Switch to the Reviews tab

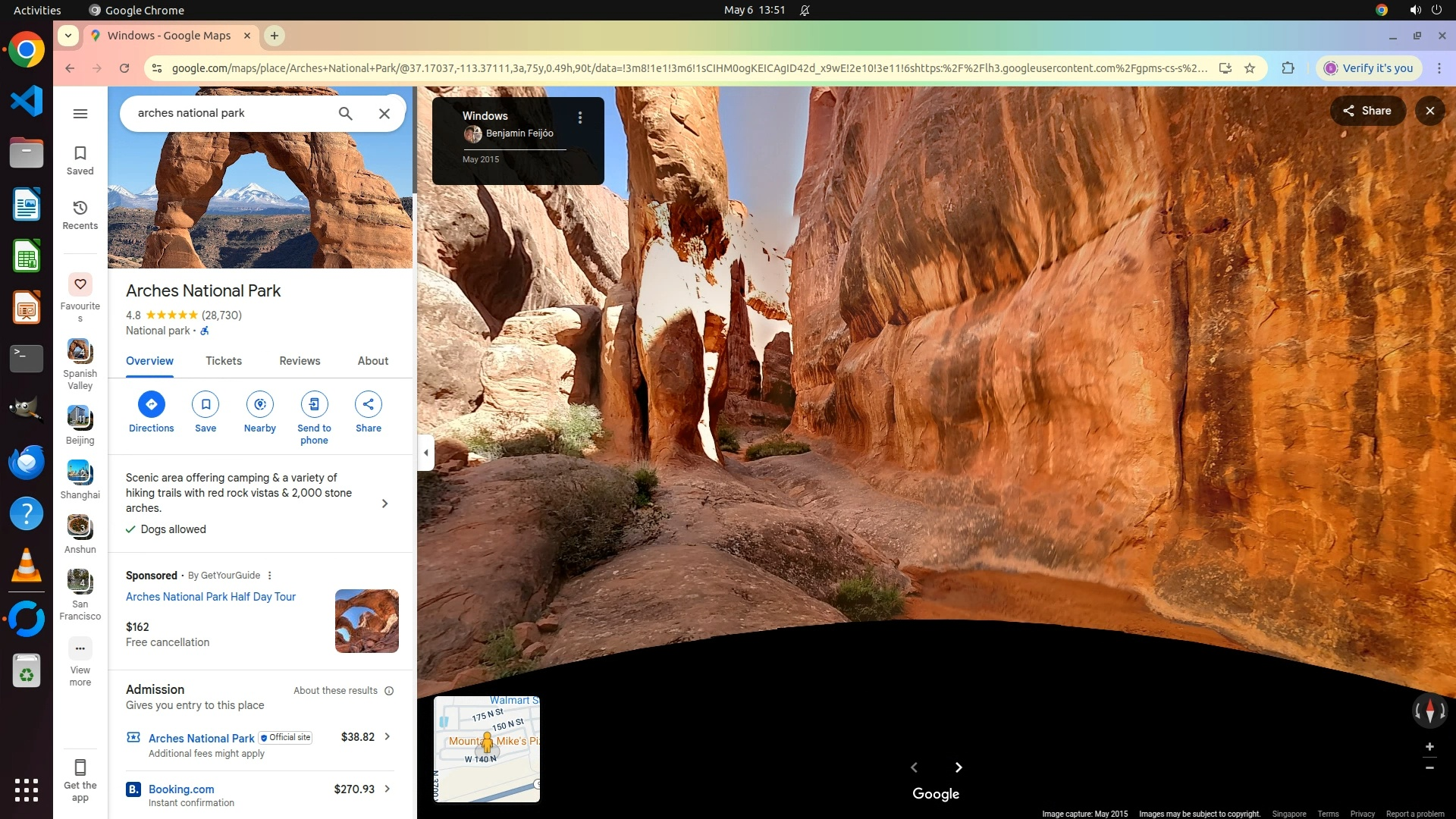point(300,361)
